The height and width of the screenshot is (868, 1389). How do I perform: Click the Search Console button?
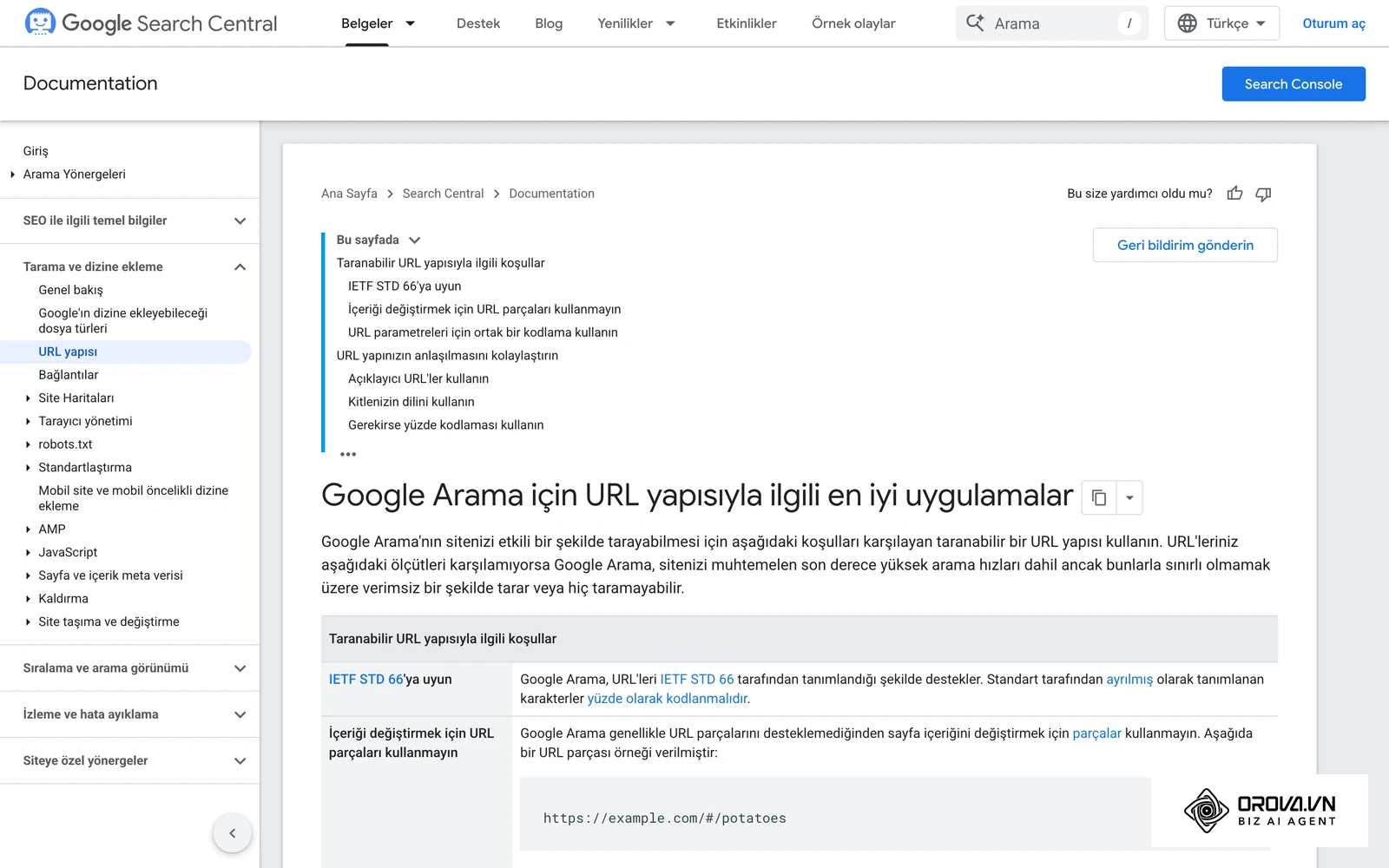click(1294, 84)
